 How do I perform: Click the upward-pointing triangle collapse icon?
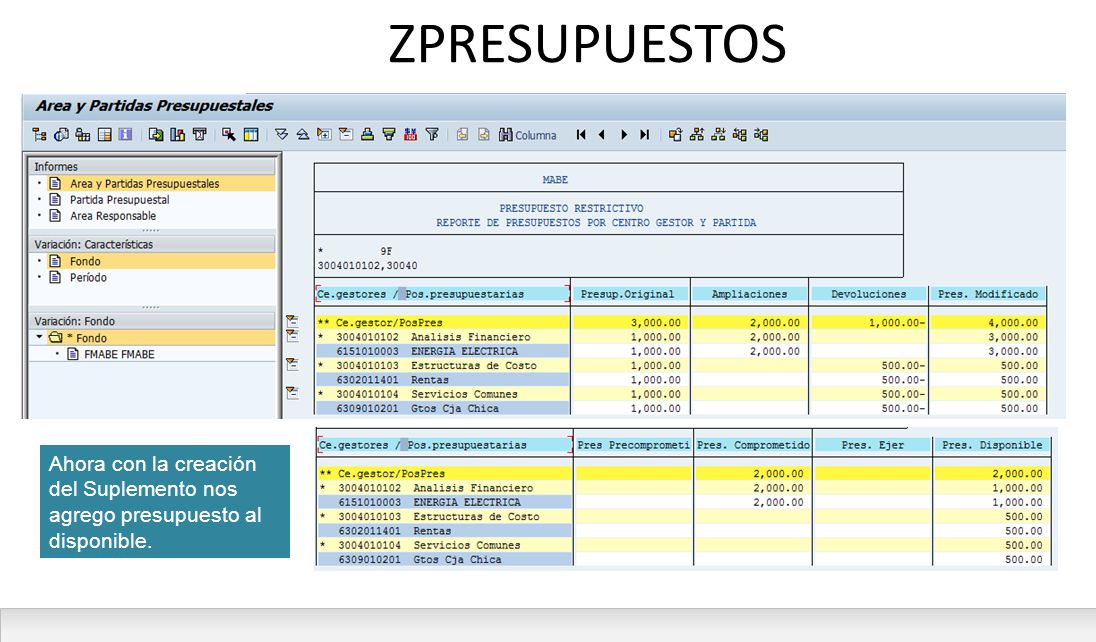pos(303,134)
